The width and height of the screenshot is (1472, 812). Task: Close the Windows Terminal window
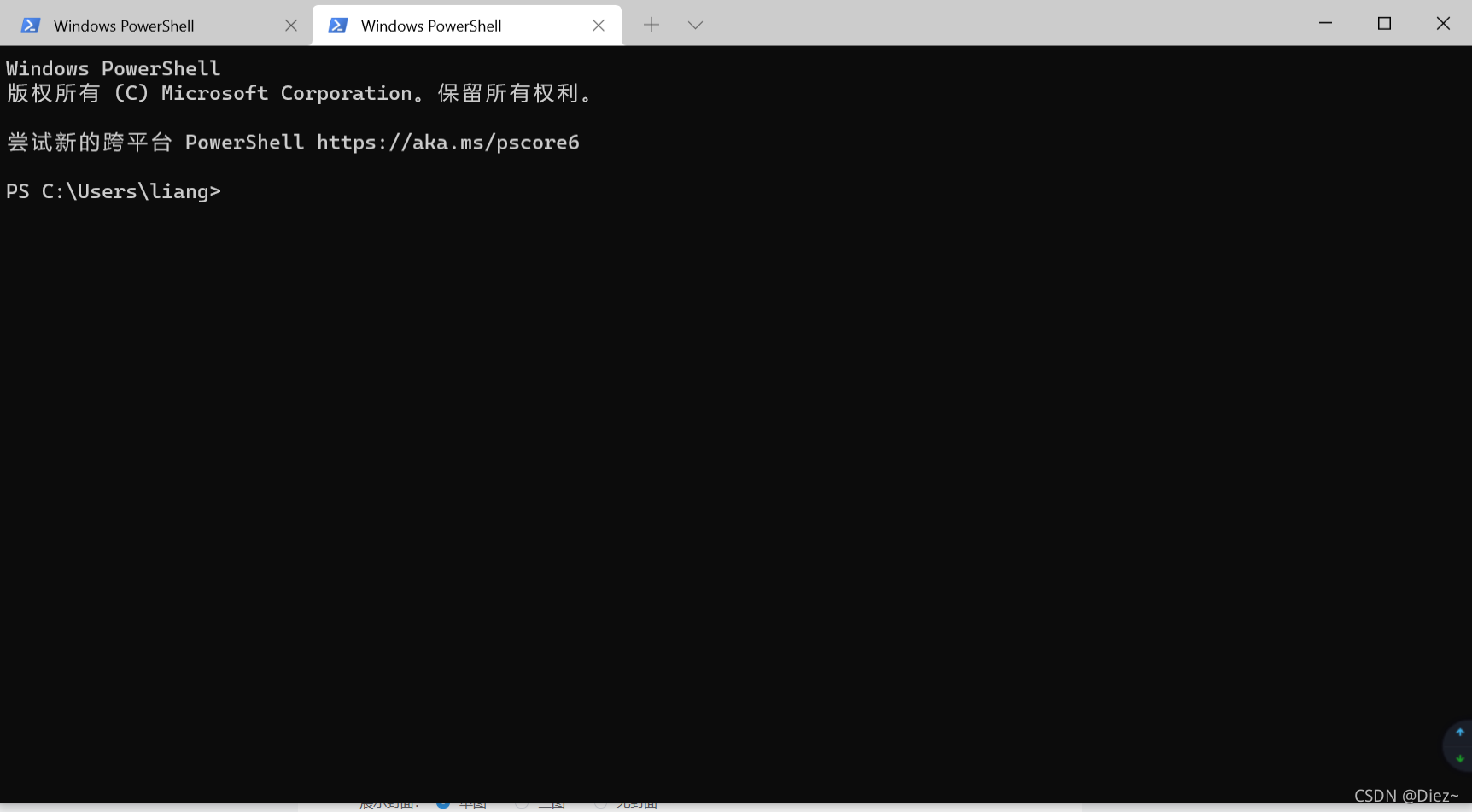[1443, 23]
